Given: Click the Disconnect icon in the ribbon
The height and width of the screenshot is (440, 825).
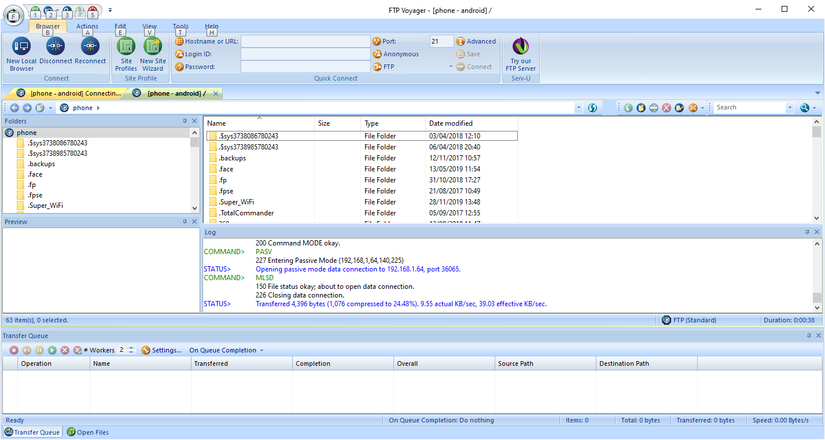Looking at the screenshot, I should pyautogui.click(x=55, y=47).
